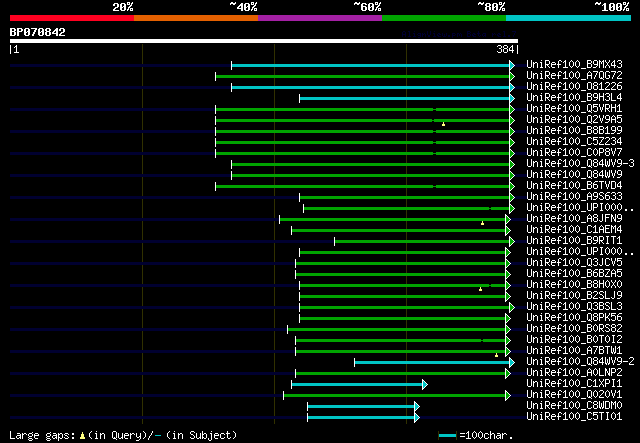Select the red 20% identity color band
This screenshot has width=640, height=443.
tap(72, 18)
